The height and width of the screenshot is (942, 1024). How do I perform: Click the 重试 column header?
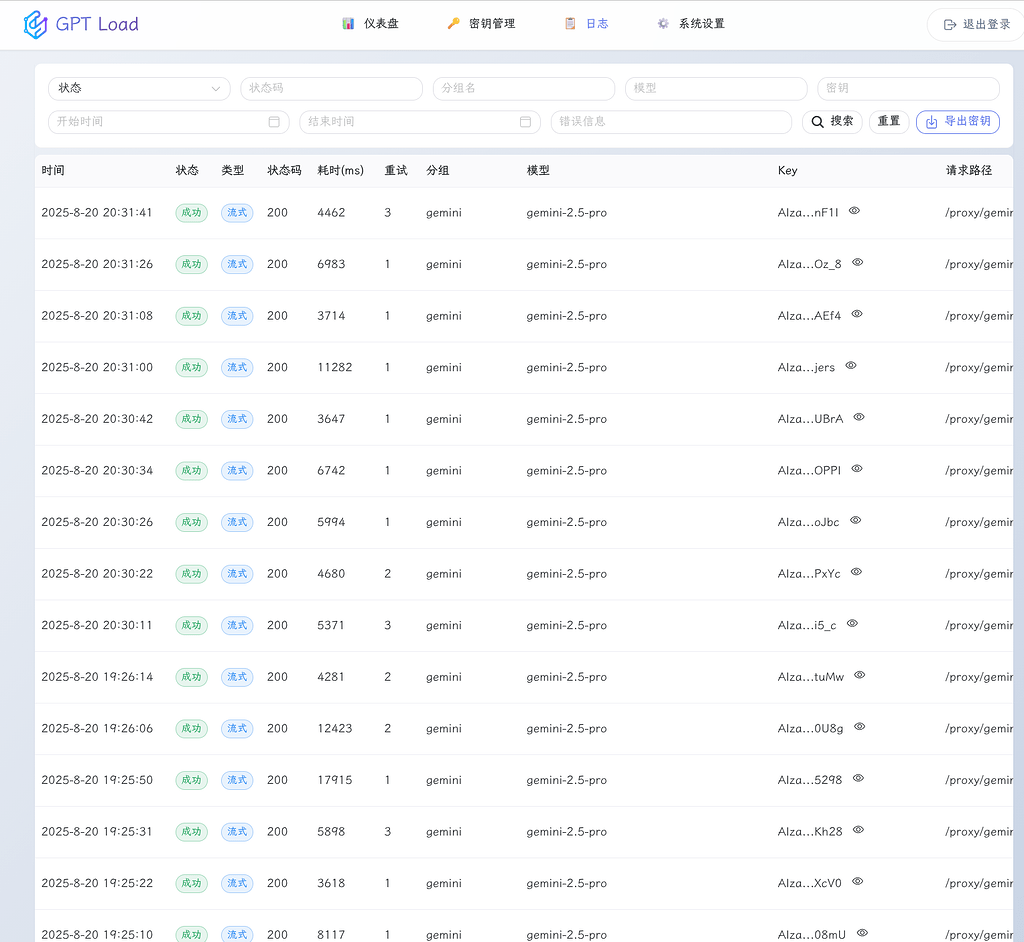(396, 171)
